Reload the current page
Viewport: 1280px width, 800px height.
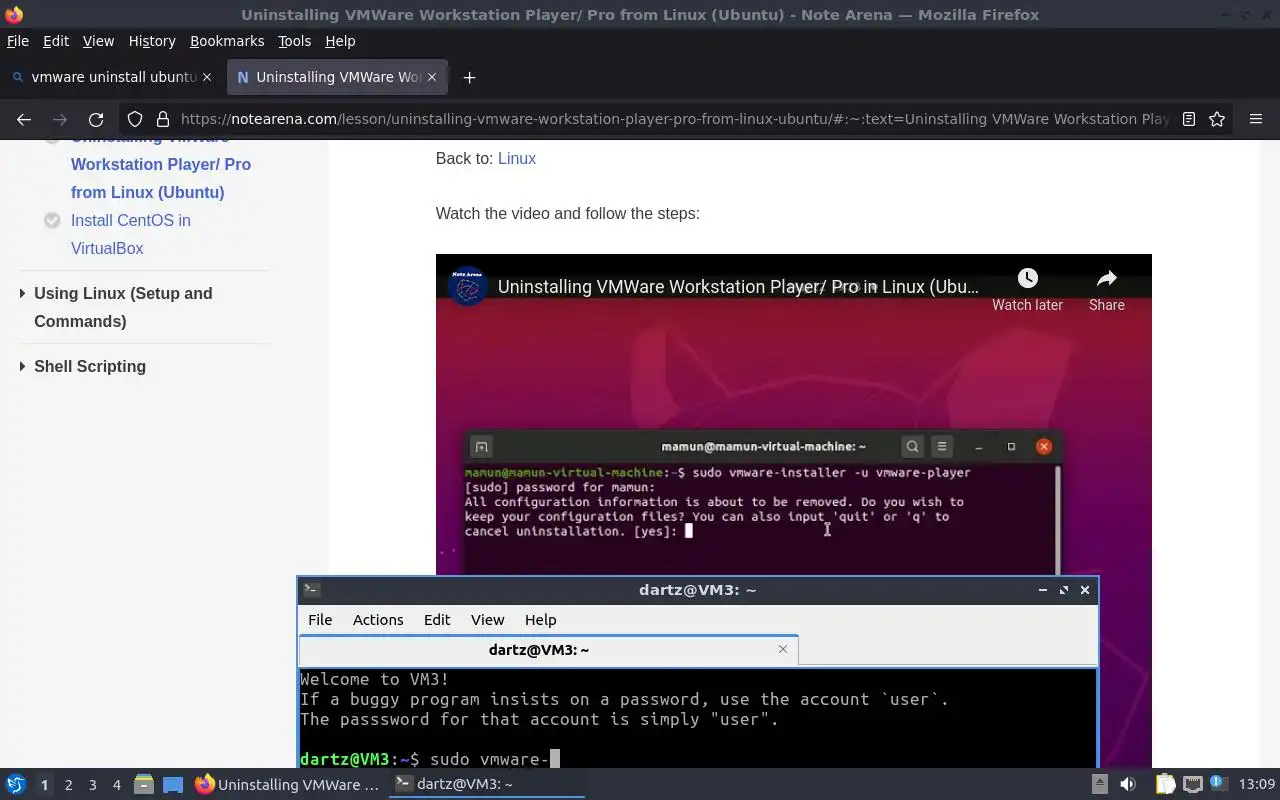(96, 119)
